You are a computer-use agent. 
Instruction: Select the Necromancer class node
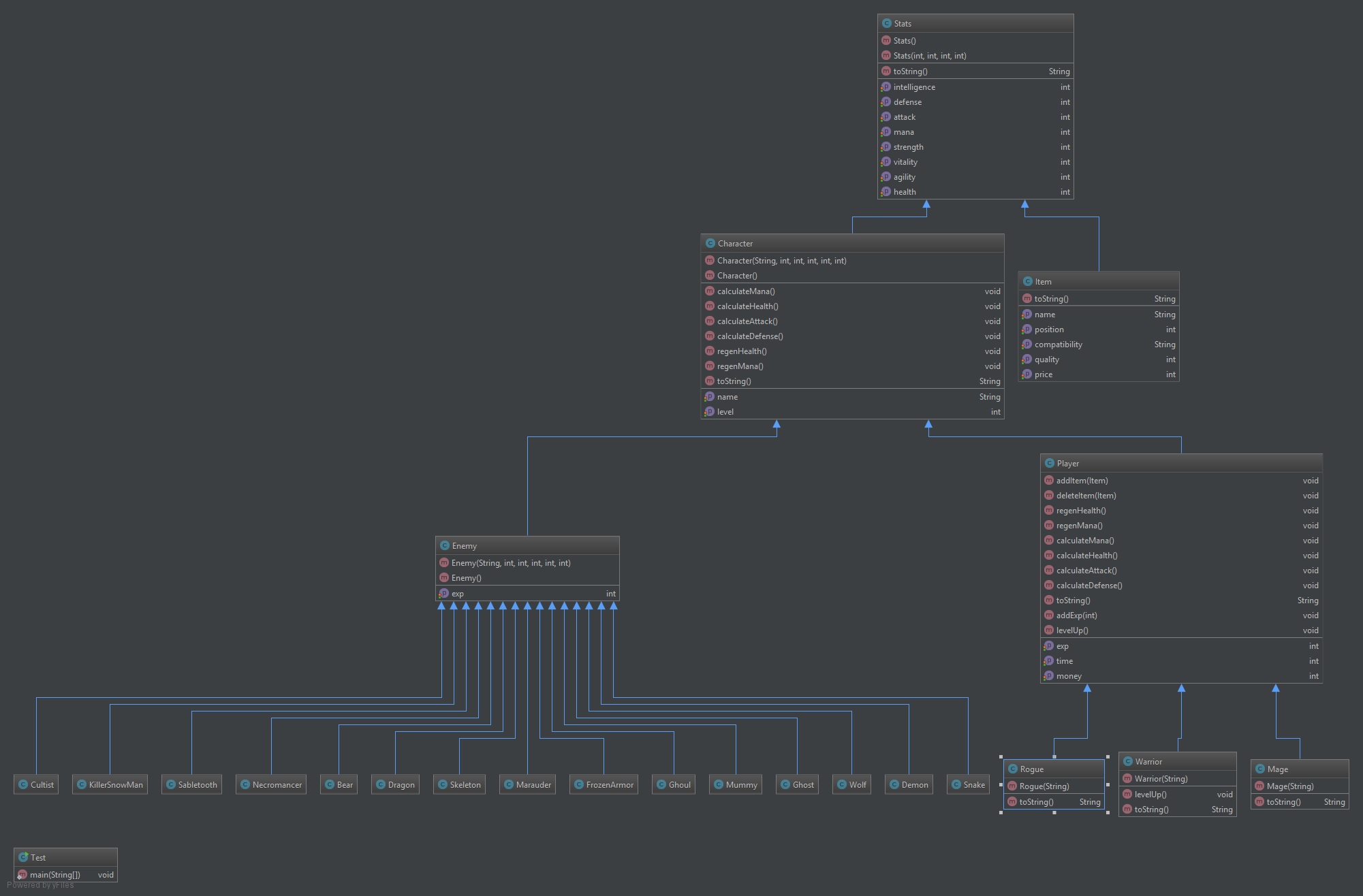coord(270,784)
